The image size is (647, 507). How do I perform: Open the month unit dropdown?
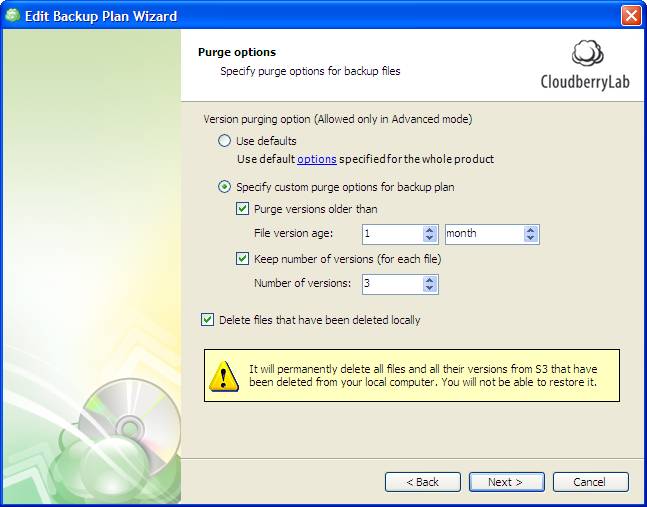tap(492, 234)
